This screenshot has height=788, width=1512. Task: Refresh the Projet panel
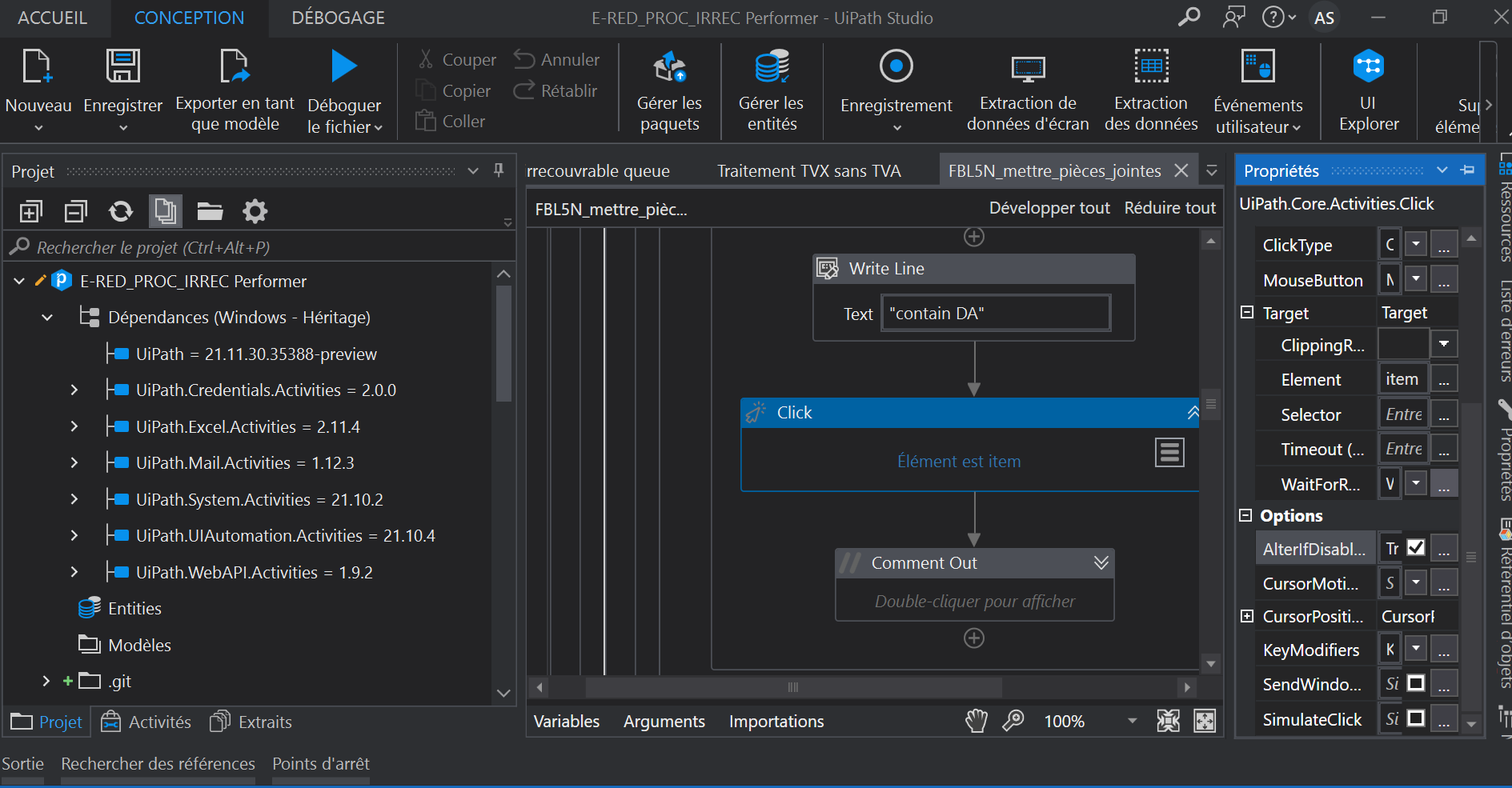(x=121, y=211)
